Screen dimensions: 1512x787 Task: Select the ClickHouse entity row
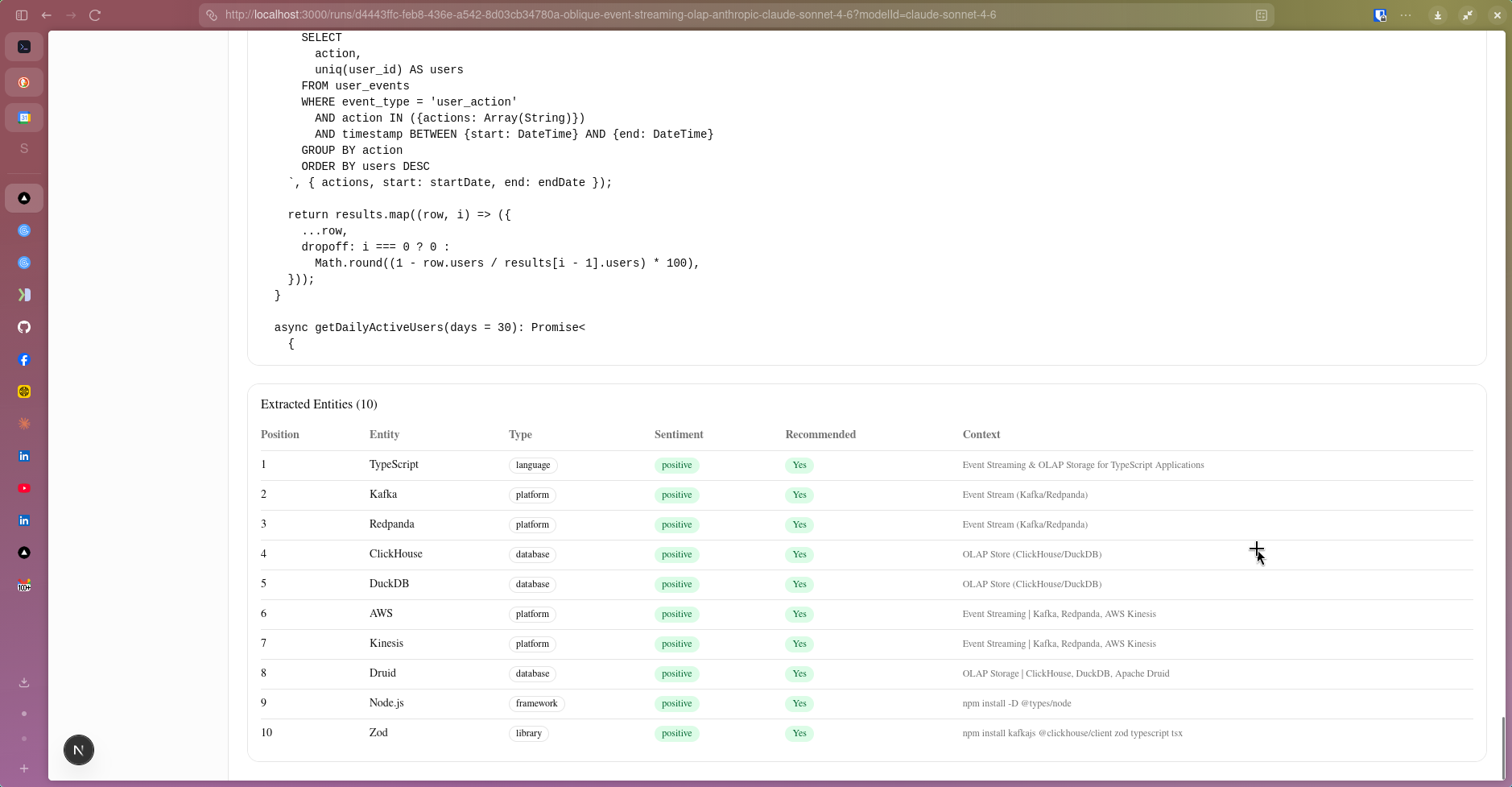[x=866, y=554]
